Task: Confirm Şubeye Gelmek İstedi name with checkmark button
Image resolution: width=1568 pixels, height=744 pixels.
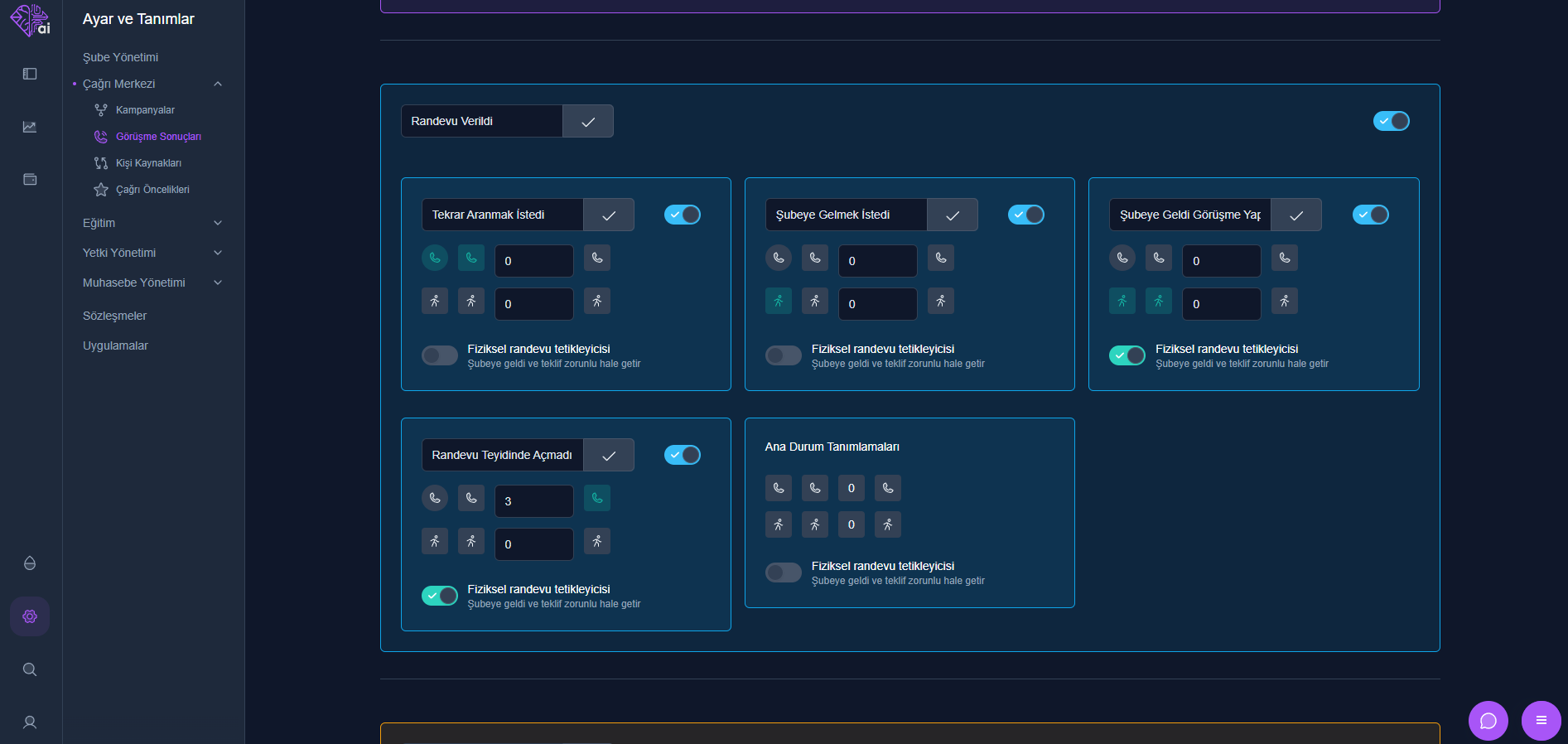Action: (x=953, y=215)
